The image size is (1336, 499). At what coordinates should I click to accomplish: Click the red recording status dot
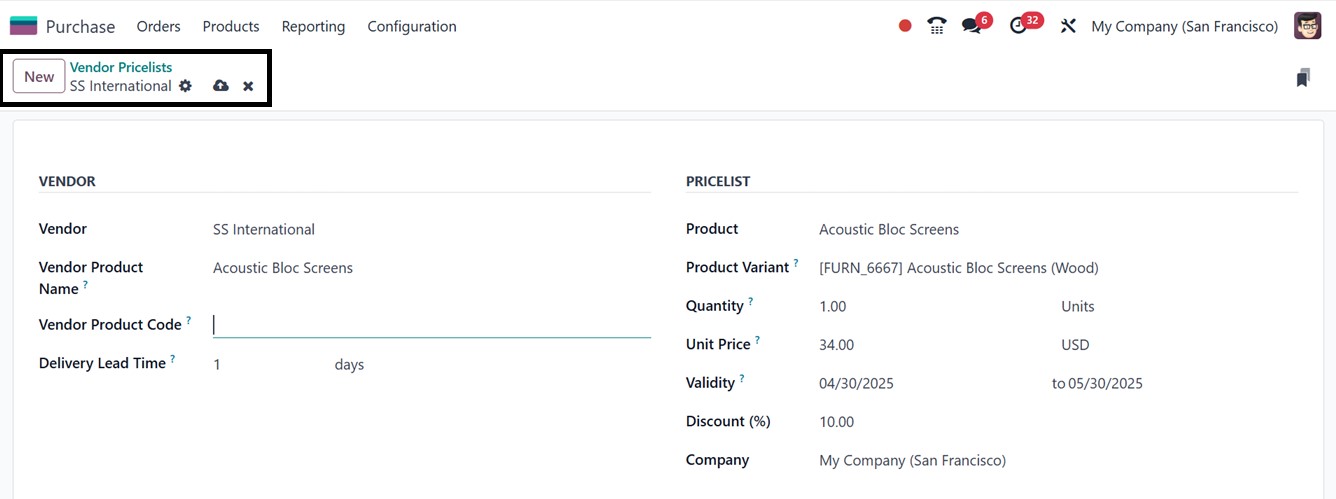pos(905,26)
